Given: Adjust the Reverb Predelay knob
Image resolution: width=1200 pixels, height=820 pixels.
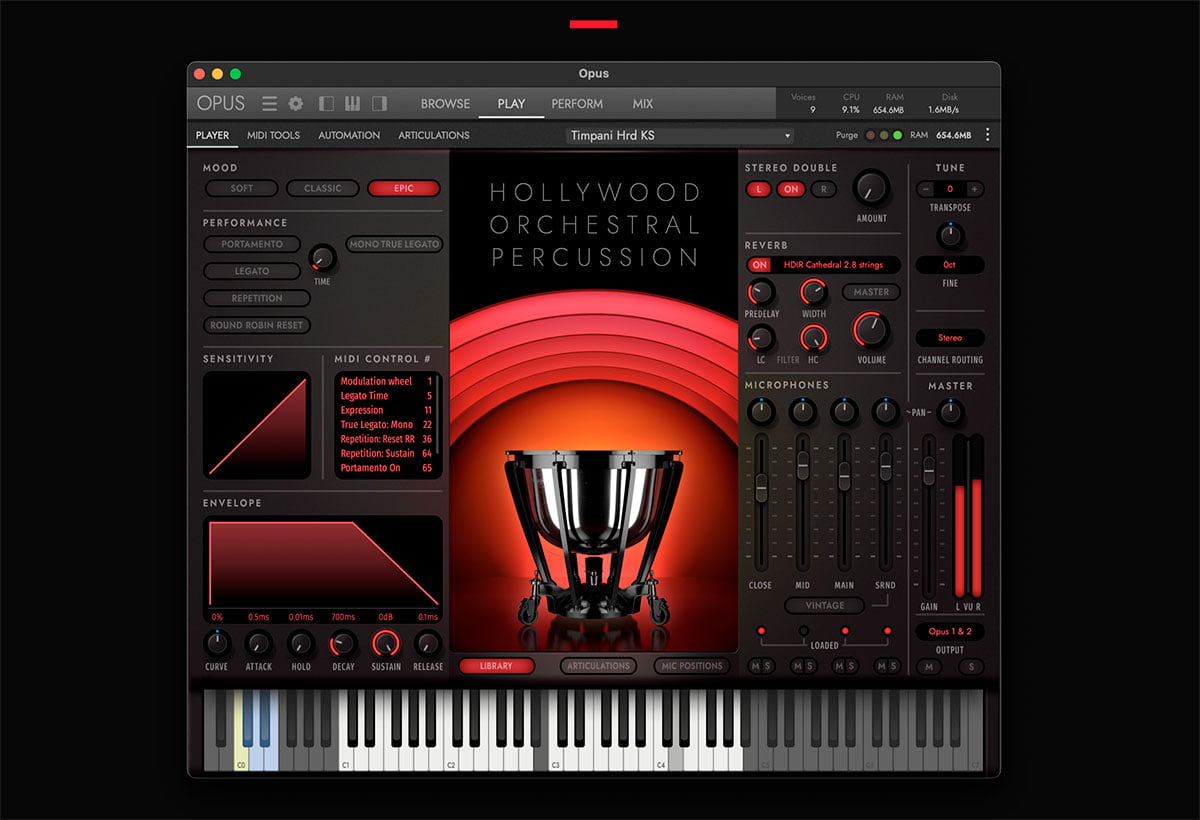Looking at the screenshot, I should point(761,292).
